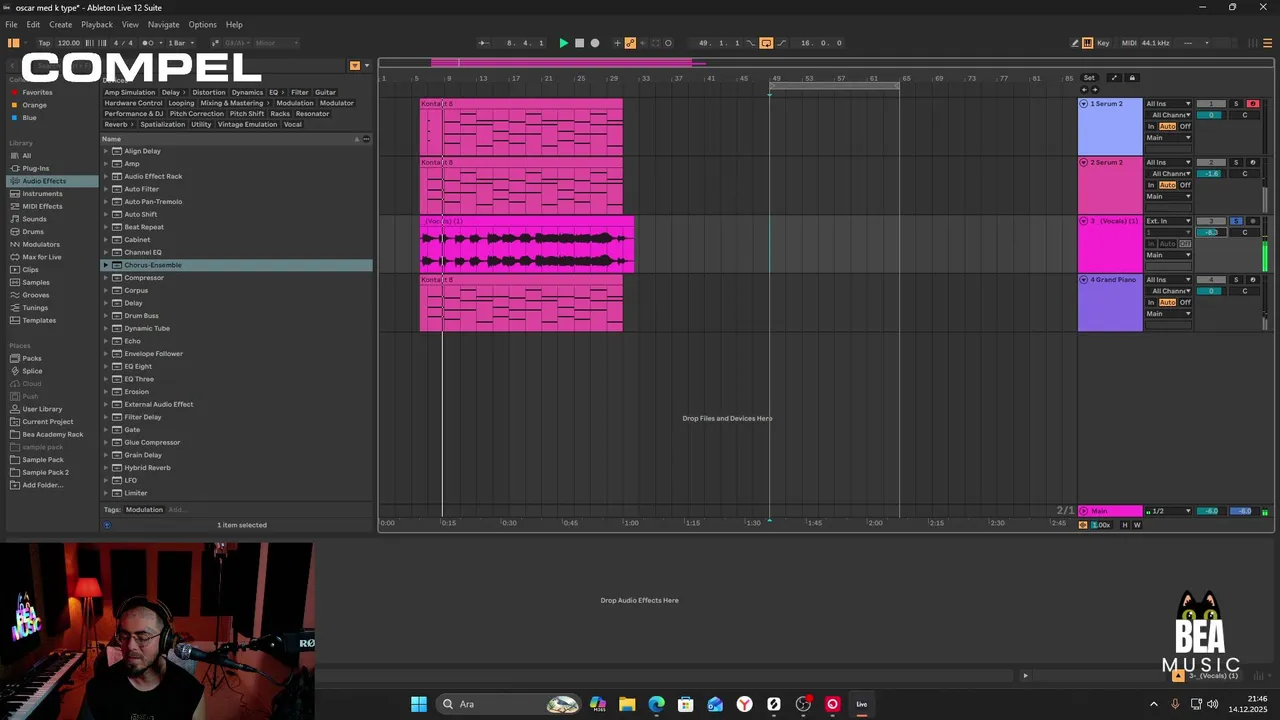Click the Set locator button
Viewport: 1280px width, 720px height.
[1089, 78]
